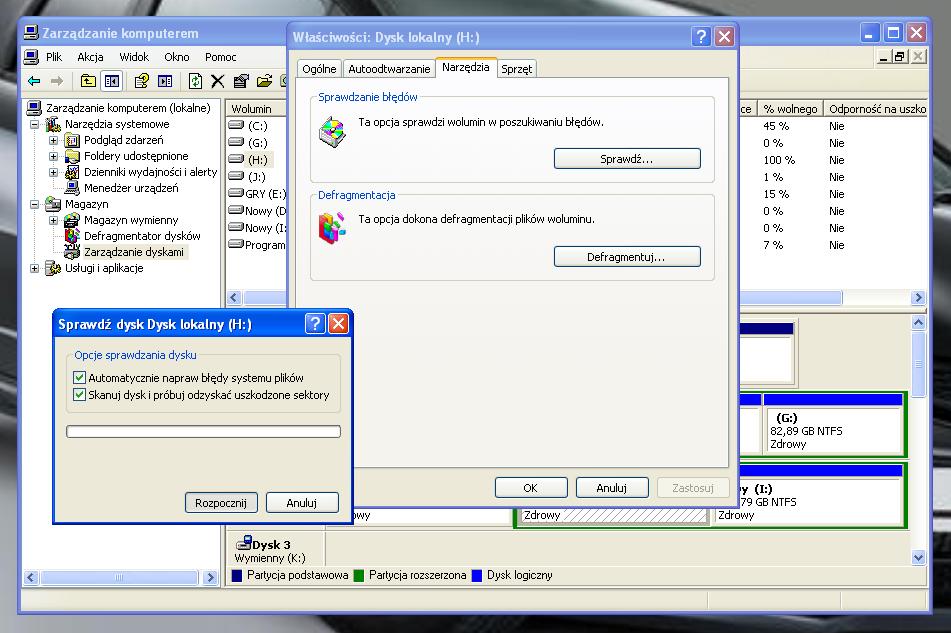Open the Widok menu
The height and width of the screenshot is (633, 951).
coord(134,57)
